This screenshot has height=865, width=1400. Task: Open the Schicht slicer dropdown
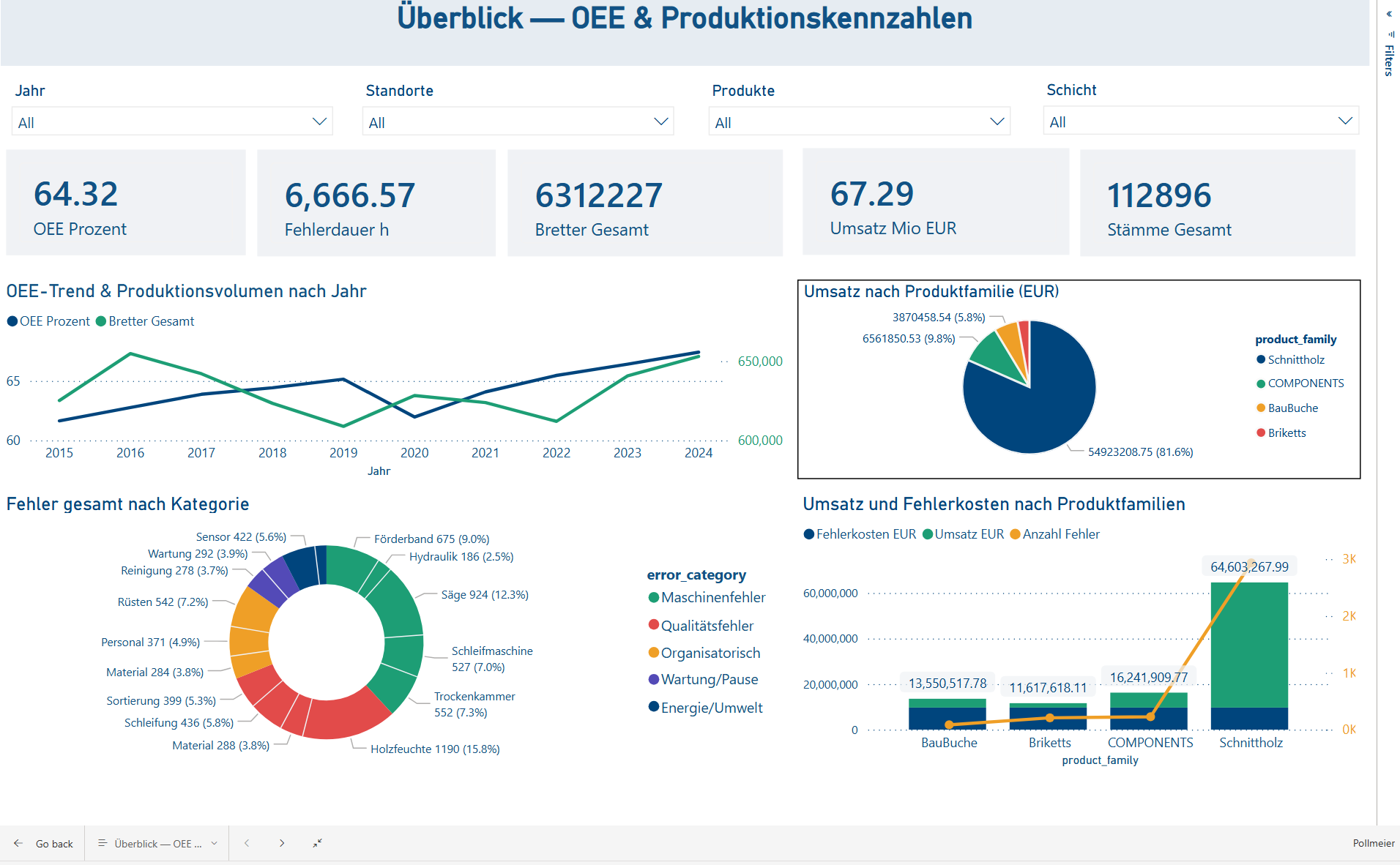coord(1344,120)
